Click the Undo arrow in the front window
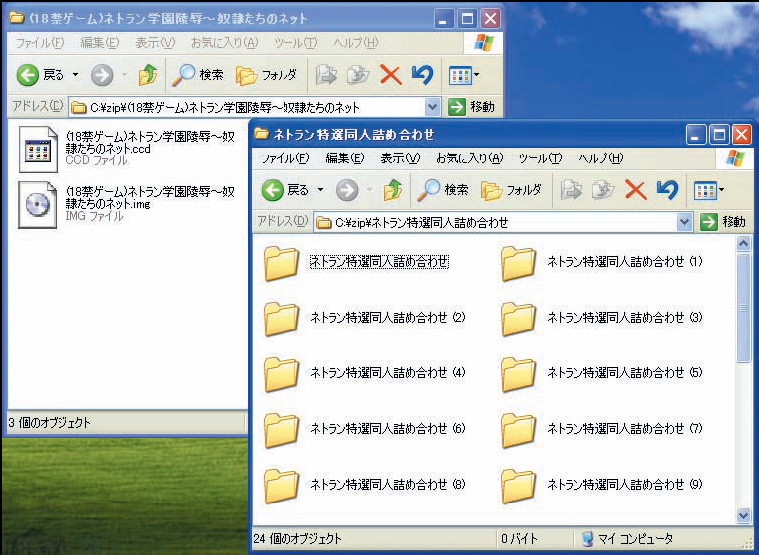Viewport: 759px width, 555px height. point(668,190)
